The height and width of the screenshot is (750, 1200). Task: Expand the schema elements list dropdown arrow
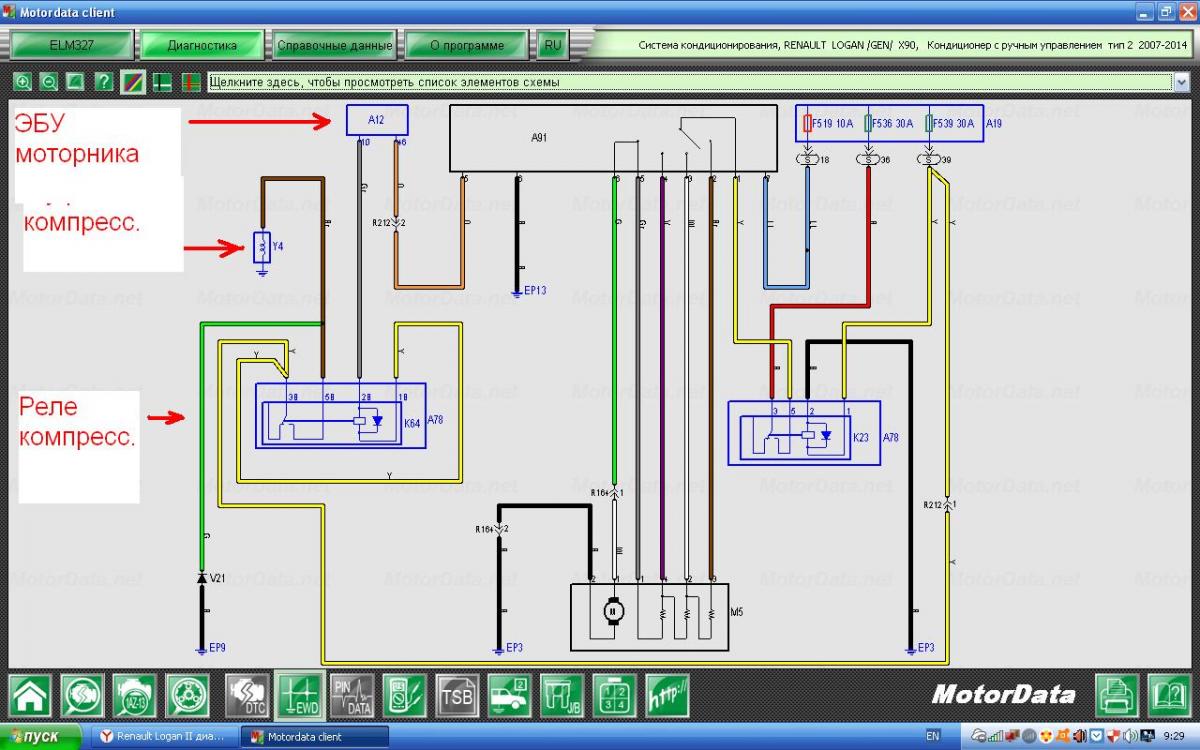coord(1182,82)
